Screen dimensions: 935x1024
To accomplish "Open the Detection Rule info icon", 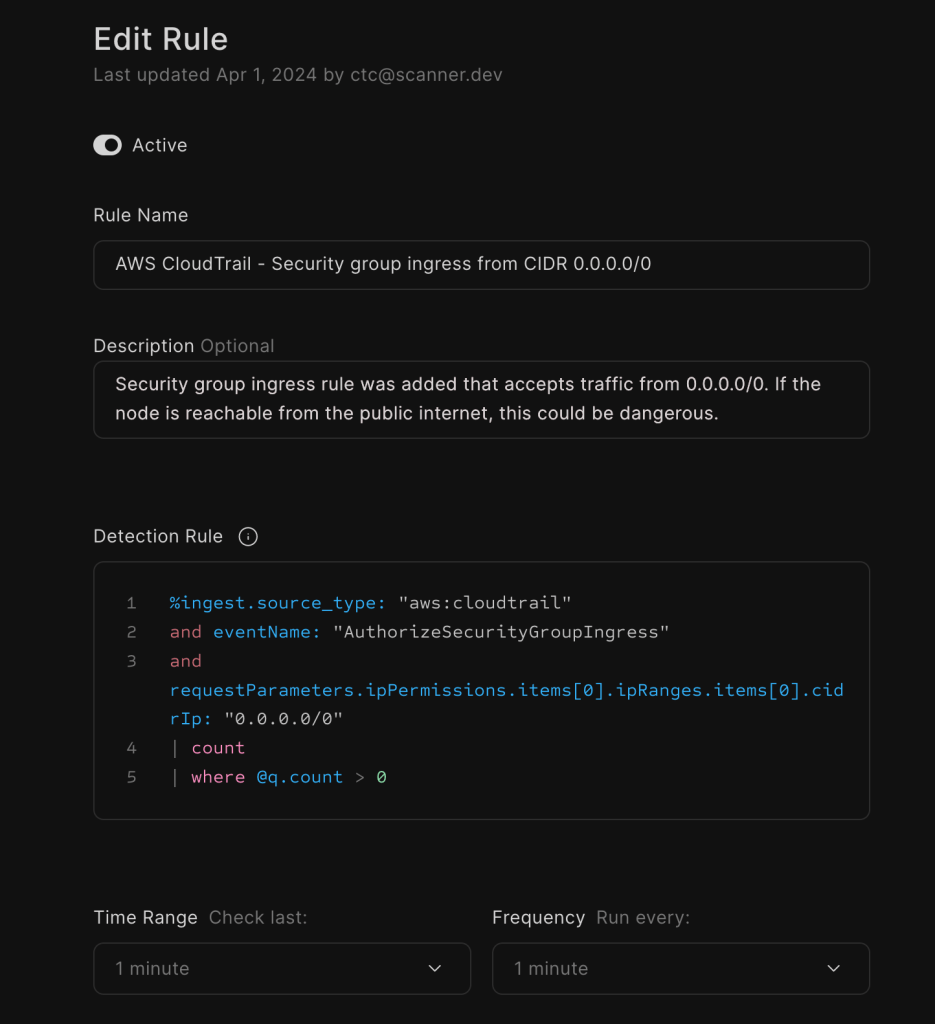I will point(248,537).
